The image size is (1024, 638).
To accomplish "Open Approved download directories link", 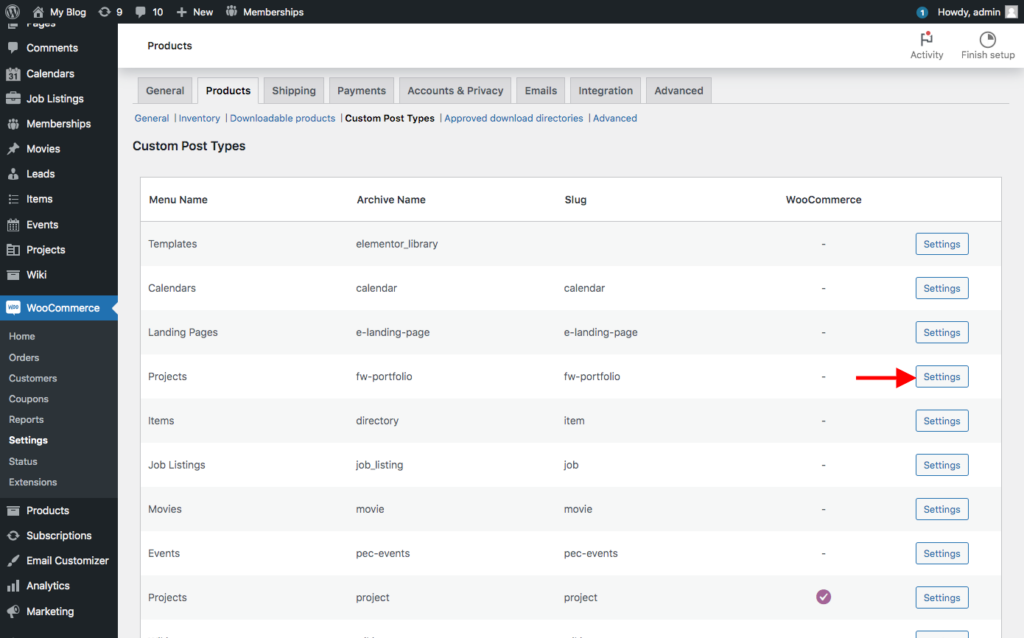I will click(513, 118).
